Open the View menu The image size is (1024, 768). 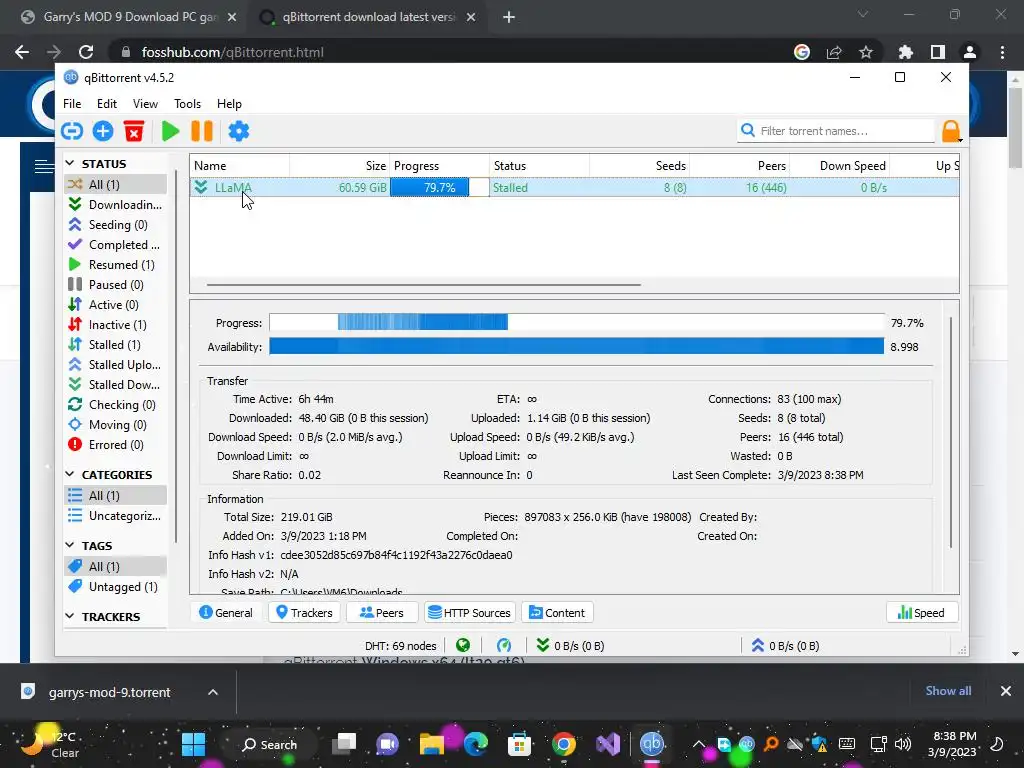pos(145,104)
